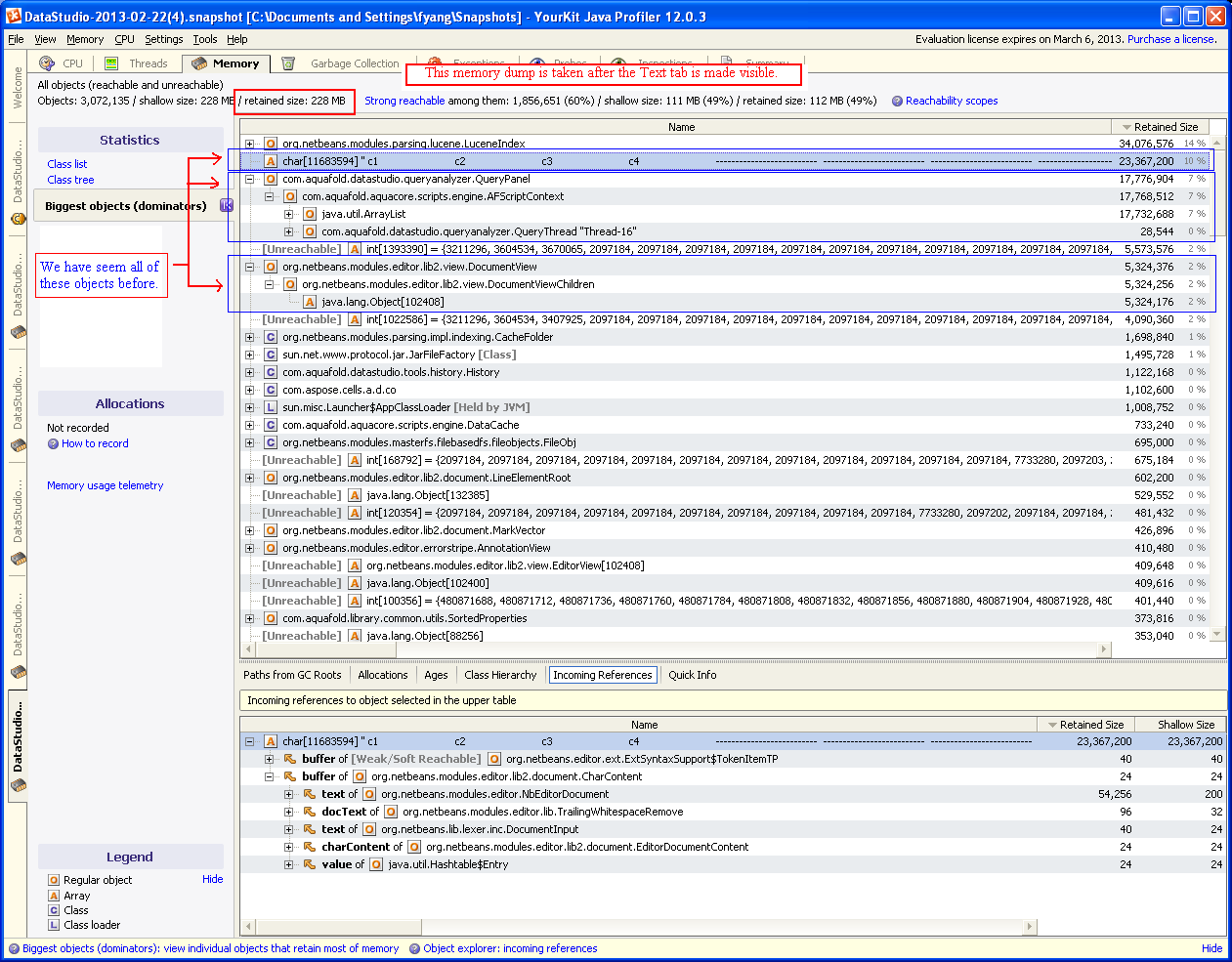This screenshot has width=1232, height=962.
Task: Collapse the buffer of CharContent reference
Action: [x=269, y=776]
